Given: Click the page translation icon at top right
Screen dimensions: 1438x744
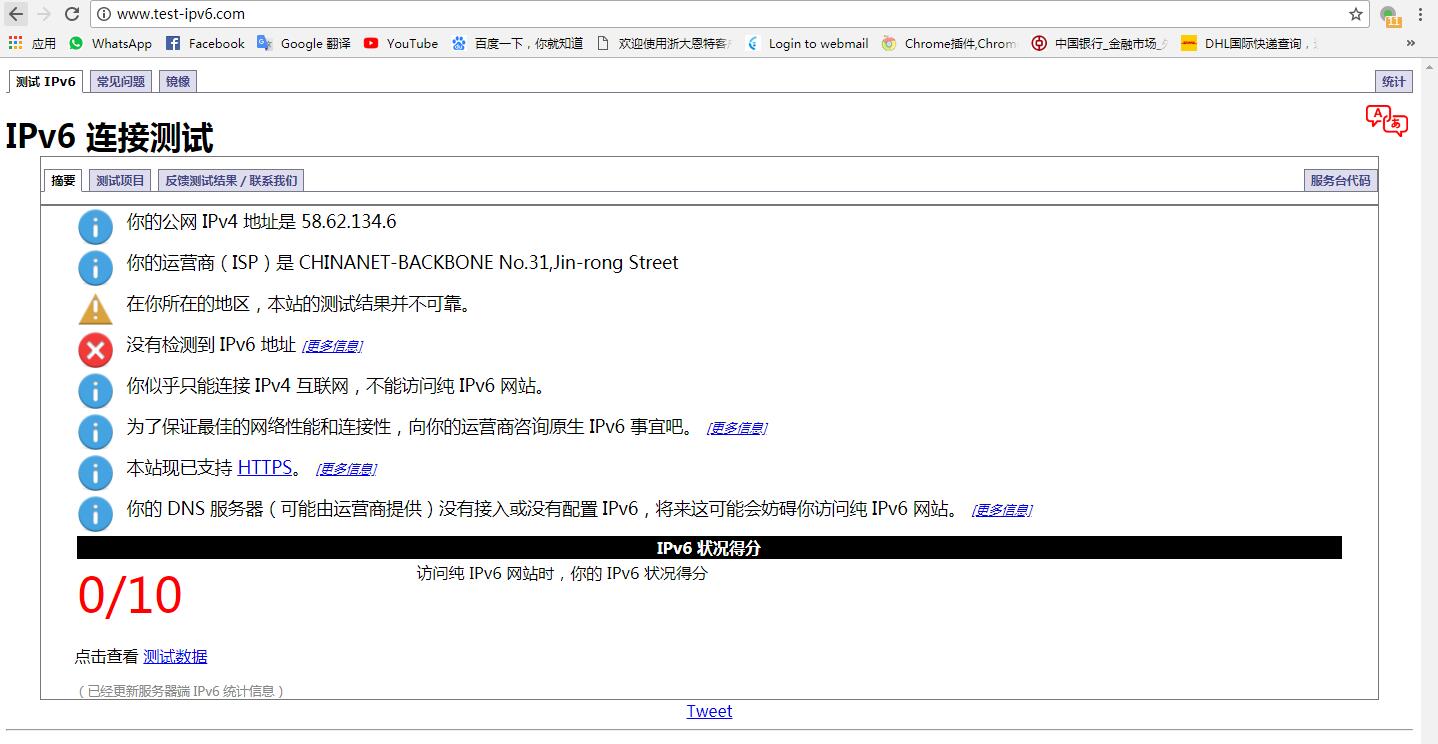Looking at the screenshot, I should [x=1388, y=119].
